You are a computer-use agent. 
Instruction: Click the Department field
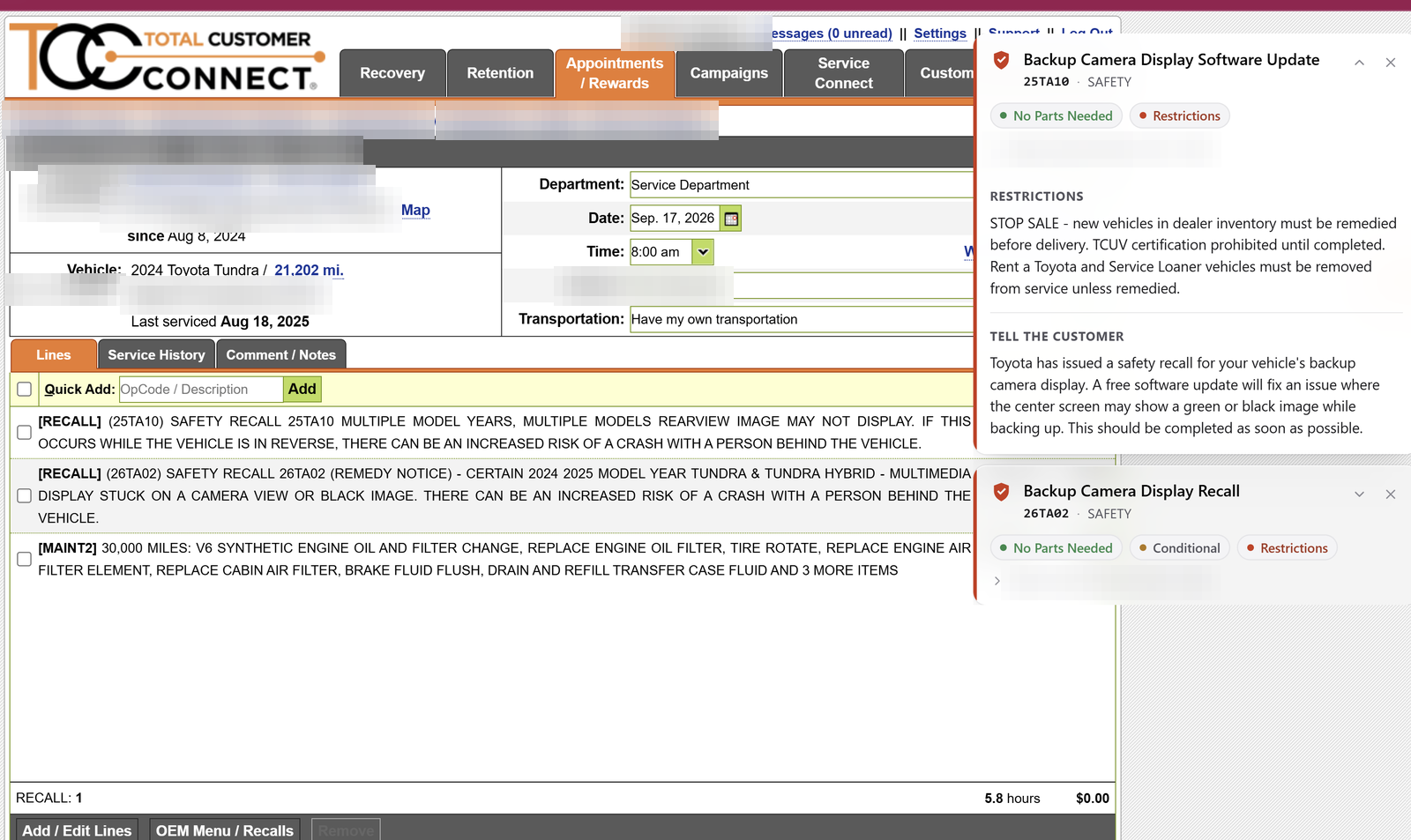(802, 185)
